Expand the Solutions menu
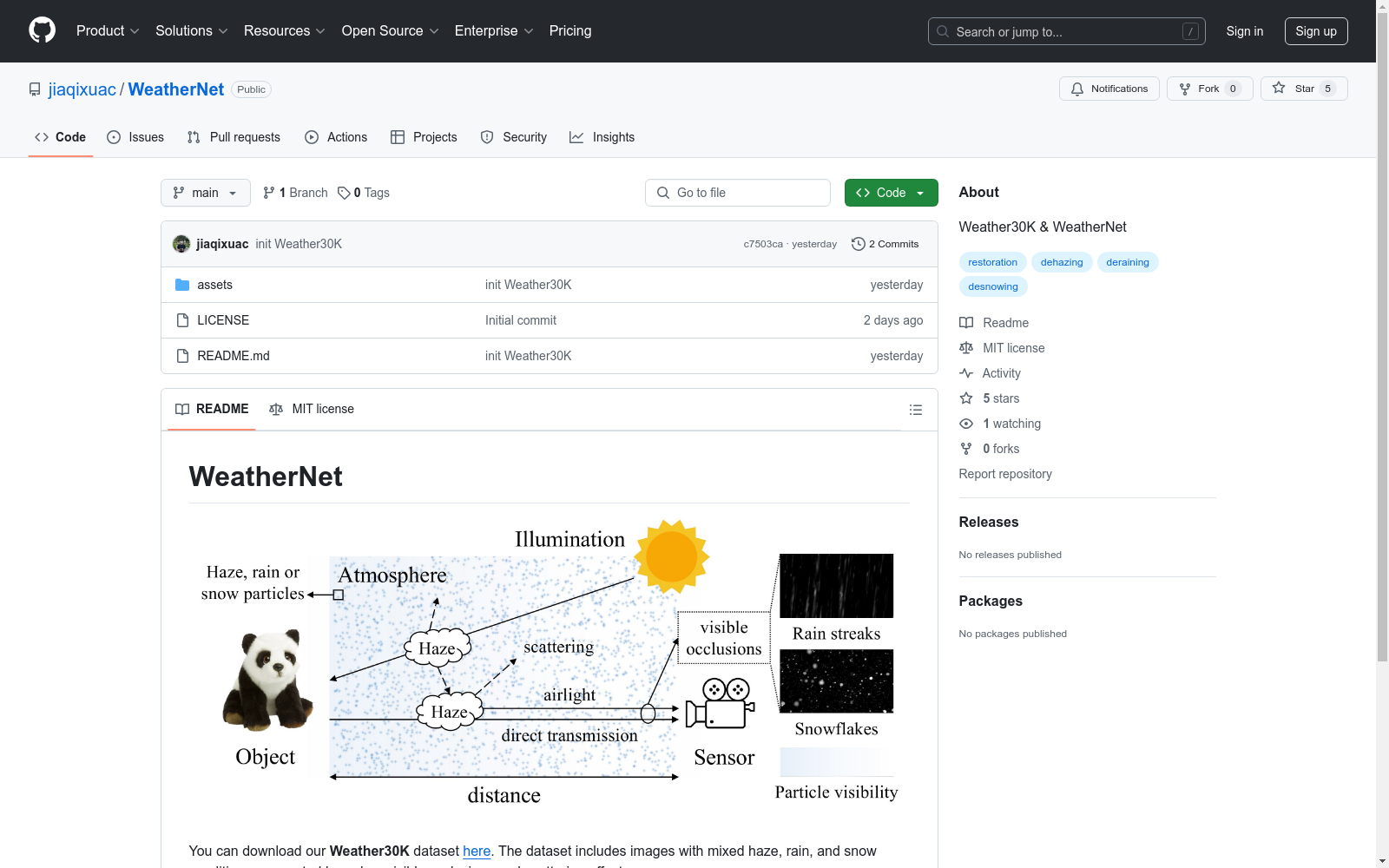The width and height of the screenshot is (1389, 868). tap(192, 31)
